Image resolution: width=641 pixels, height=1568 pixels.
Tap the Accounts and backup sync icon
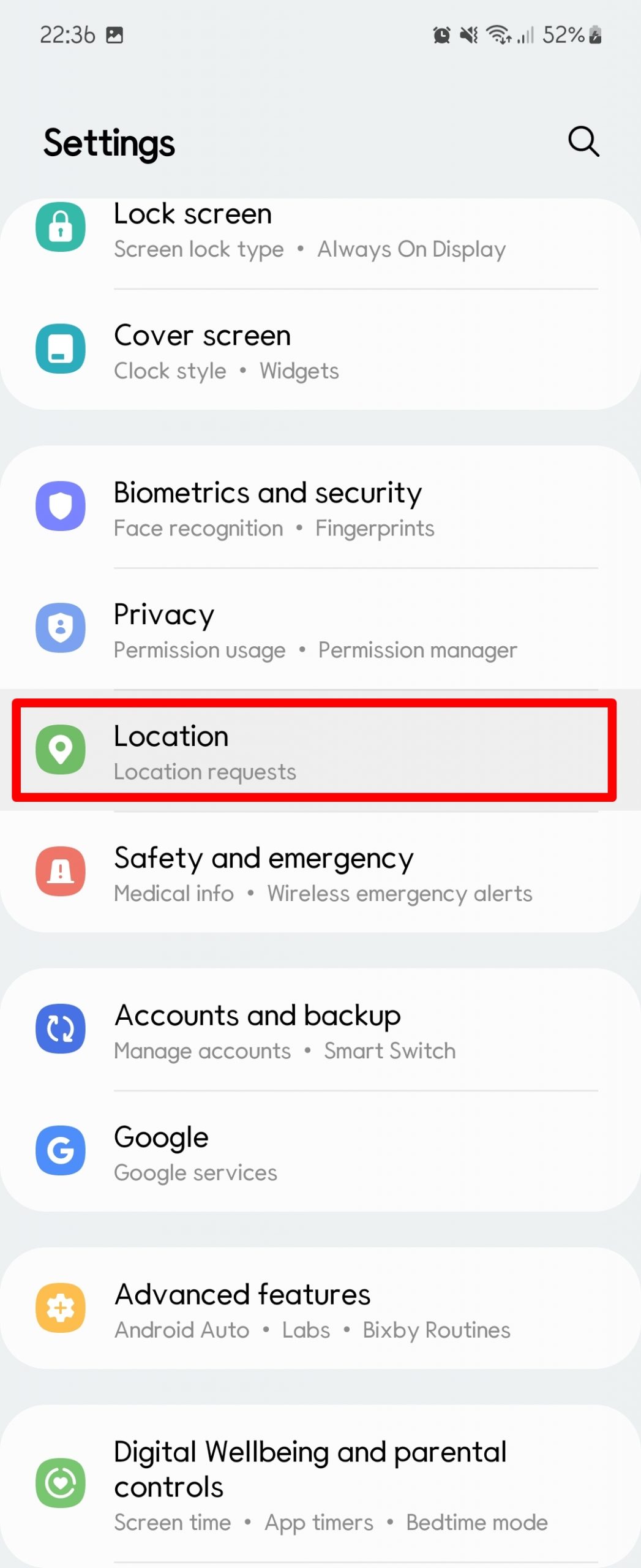61,1028
